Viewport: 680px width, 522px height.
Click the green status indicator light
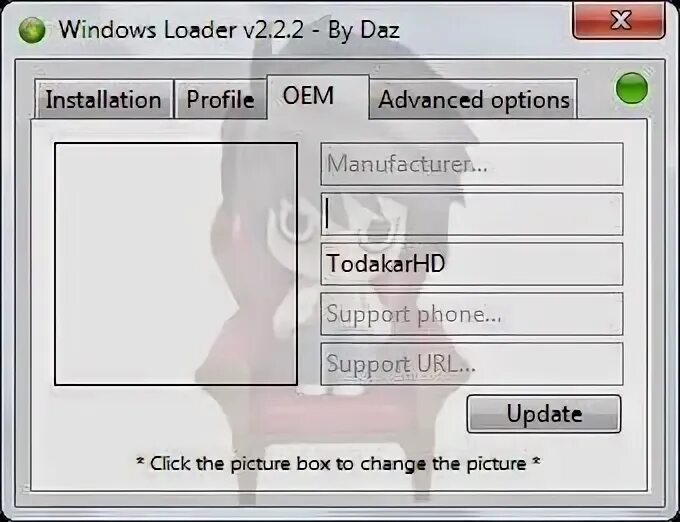[632, 88]
